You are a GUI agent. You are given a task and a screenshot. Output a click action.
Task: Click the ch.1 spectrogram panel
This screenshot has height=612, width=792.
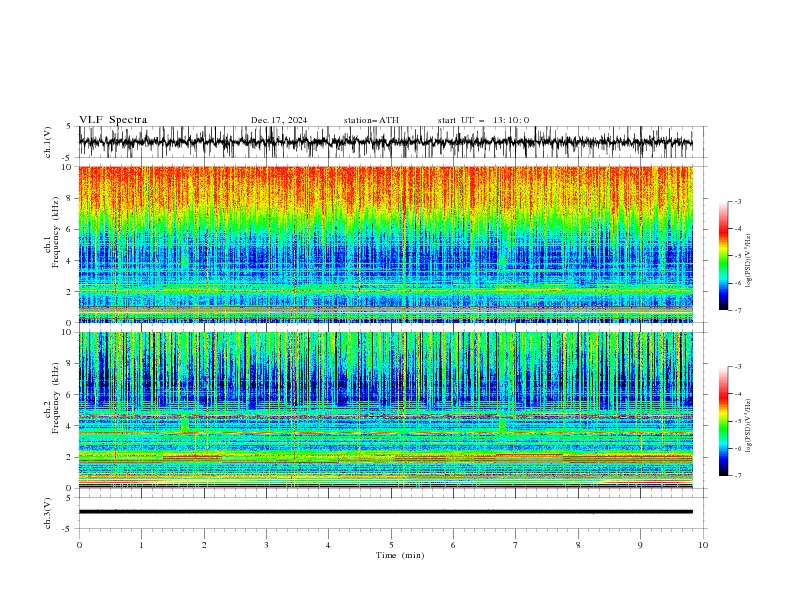(x=385, y=244)
